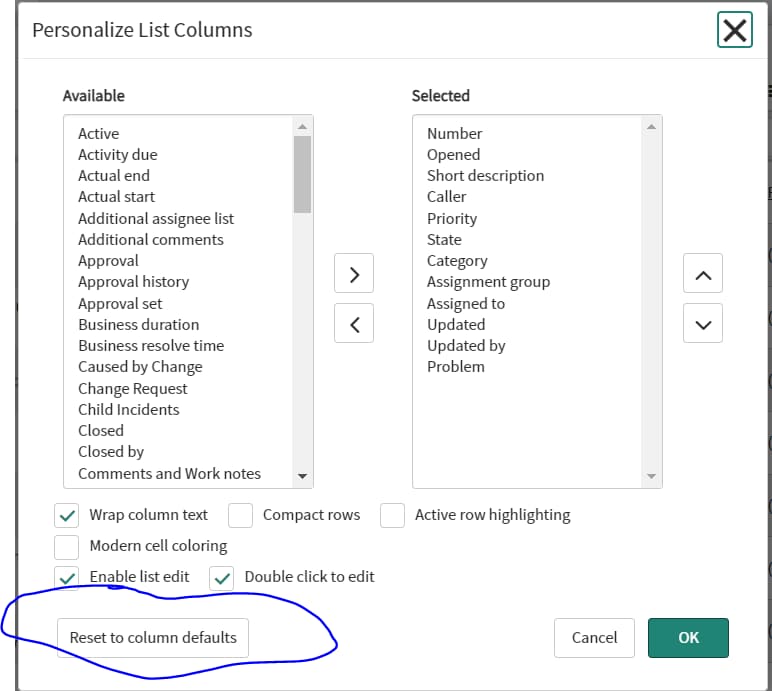The width and height of the screenshot is (772, 691).
Task: Enable Modern cell coloring checkbox
Action: point(66,547)
